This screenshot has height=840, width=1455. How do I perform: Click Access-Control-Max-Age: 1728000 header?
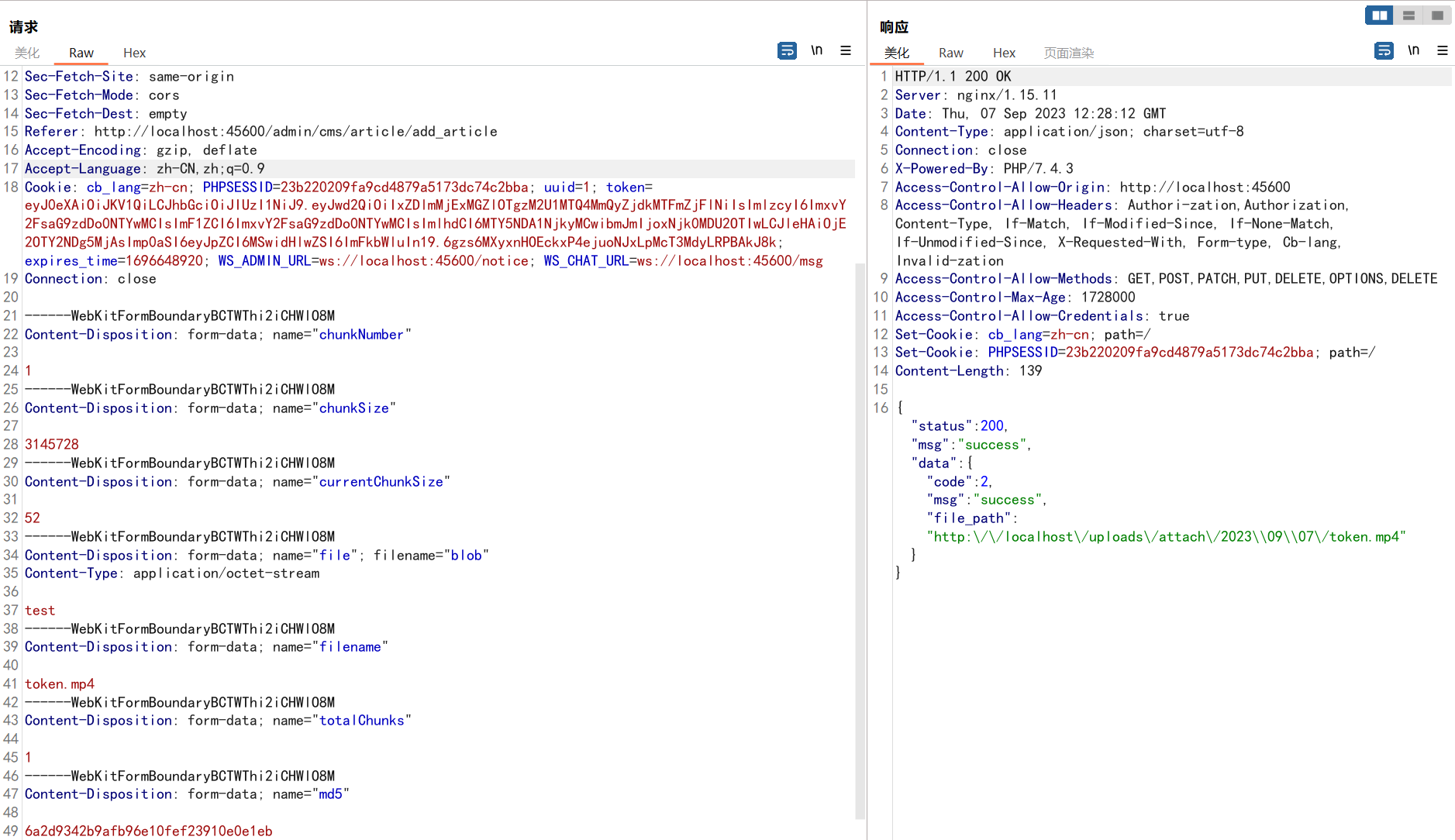click(1015, 298)
